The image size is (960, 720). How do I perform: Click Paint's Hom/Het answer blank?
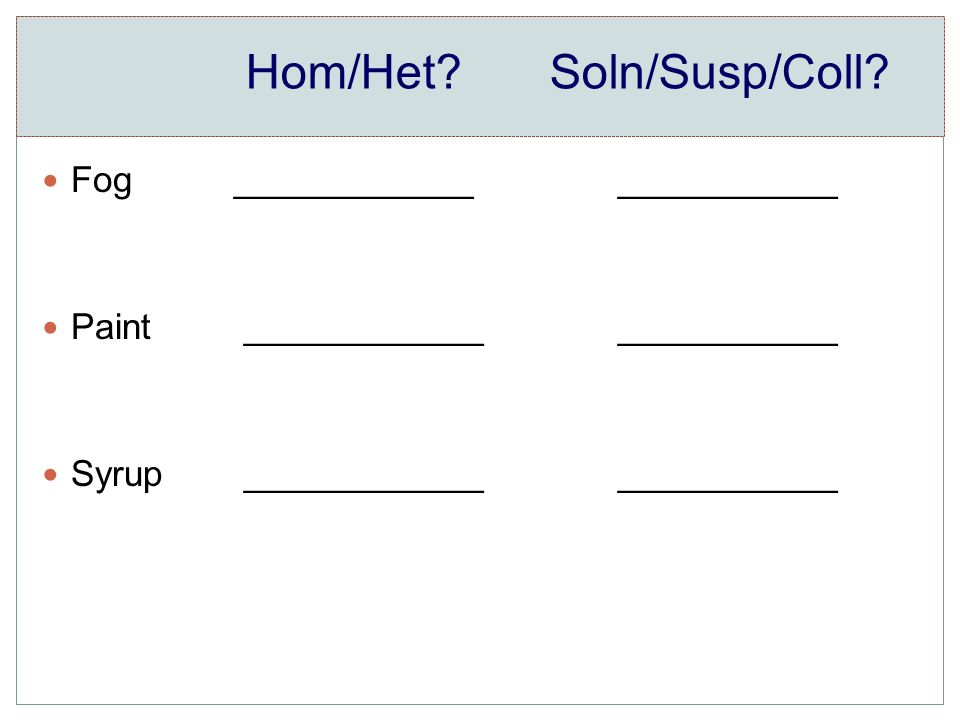[363, 344]
